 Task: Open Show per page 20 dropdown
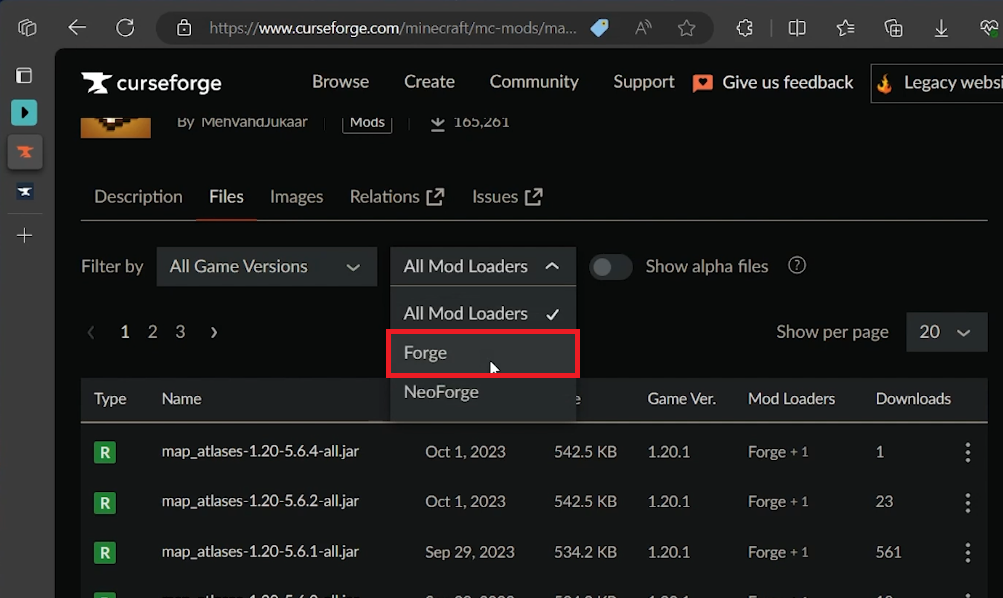click(x=947, y=332)
